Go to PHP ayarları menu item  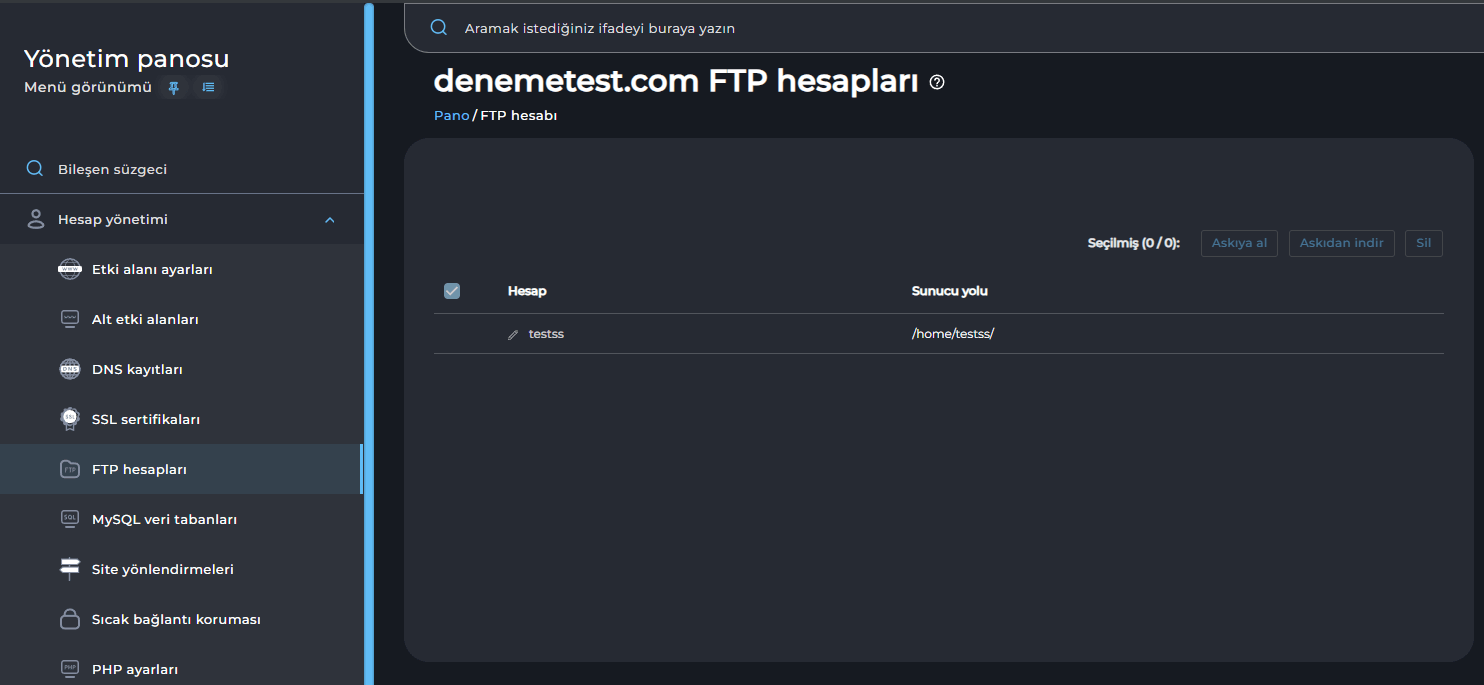(x=135, y=669)
